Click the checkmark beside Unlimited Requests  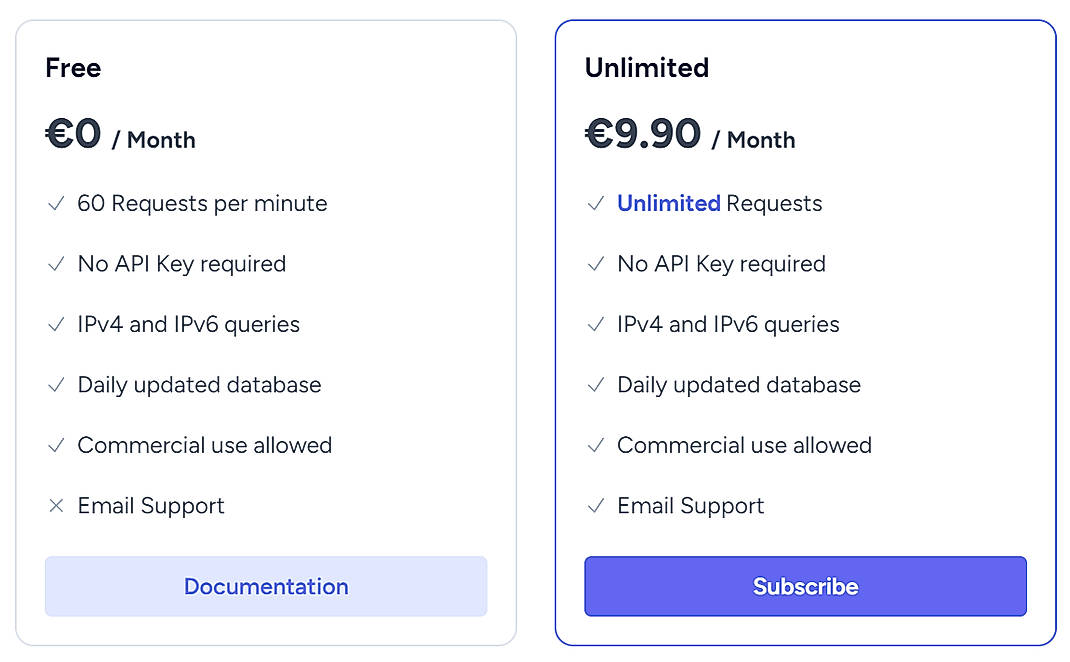point(597,204)
